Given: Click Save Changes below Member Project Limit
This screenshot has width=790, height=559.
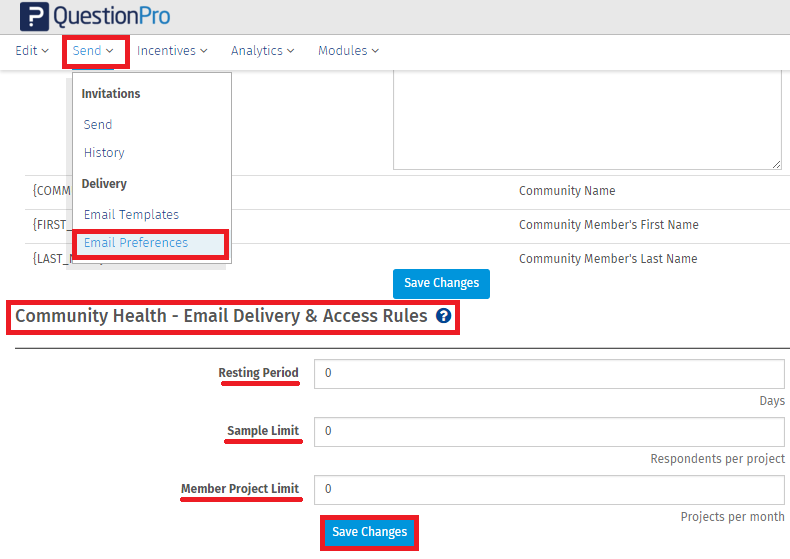Looking at the screenshot, I should click(x=369, y=532).
